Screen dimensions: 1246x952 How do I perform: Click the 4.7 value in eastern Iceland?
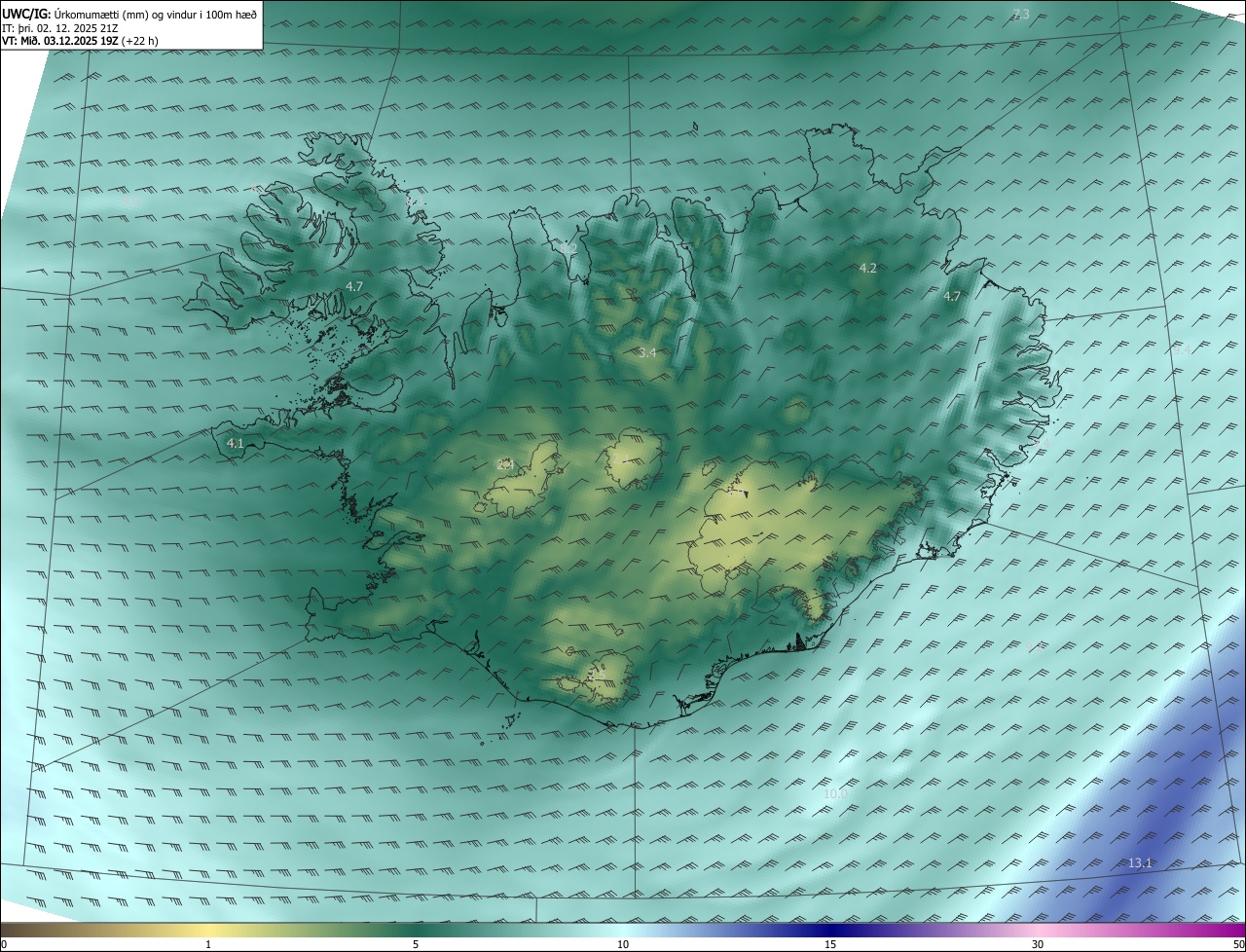952,297
